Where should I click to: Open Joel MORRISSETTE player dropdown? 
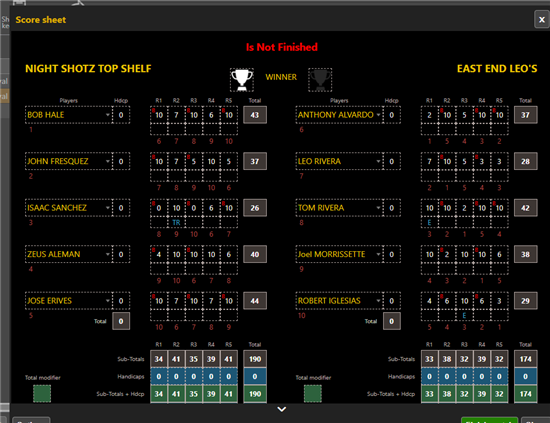(378, 254)
